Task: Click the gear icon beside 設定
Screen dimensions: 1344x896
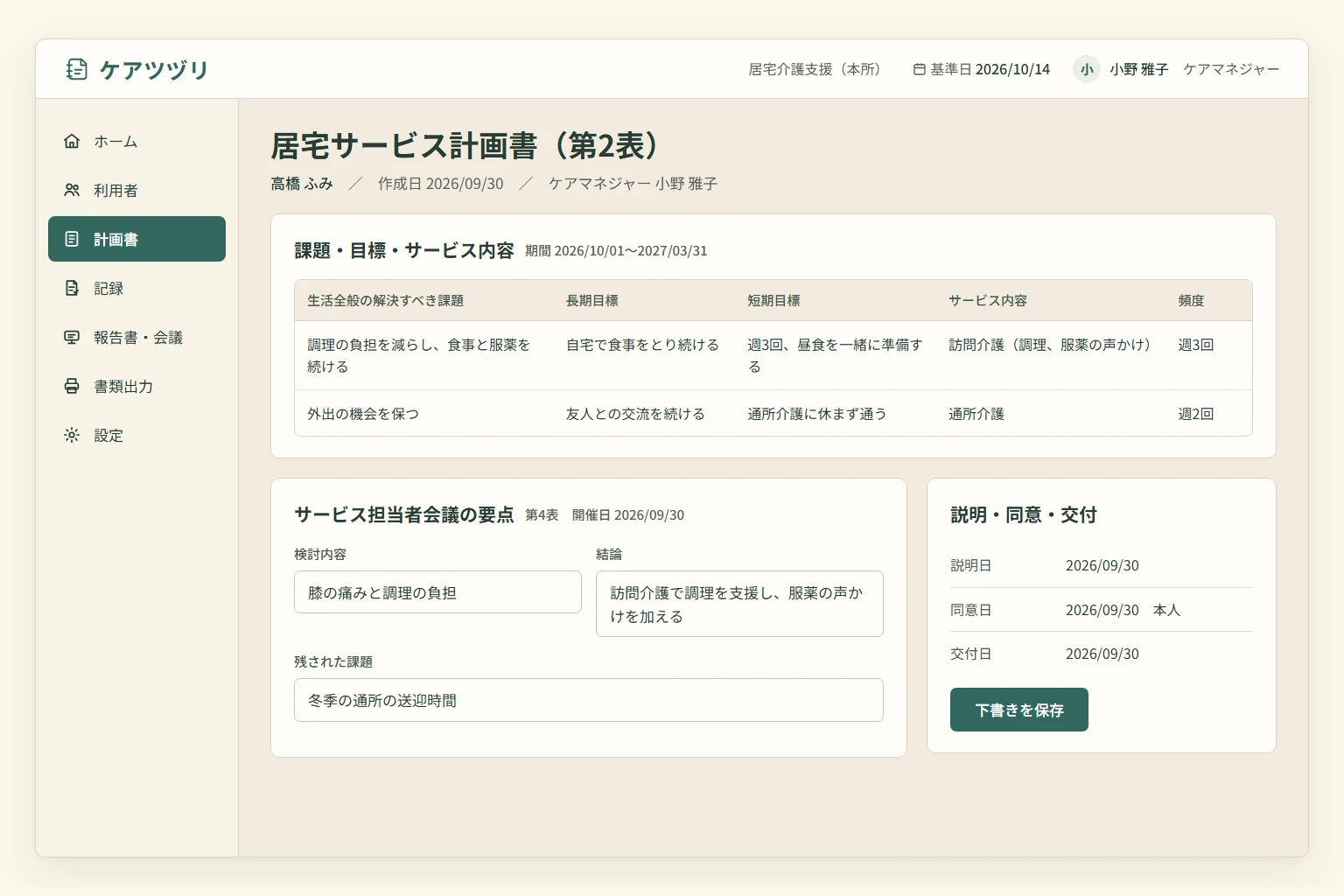Action: (x=72, y=435)
